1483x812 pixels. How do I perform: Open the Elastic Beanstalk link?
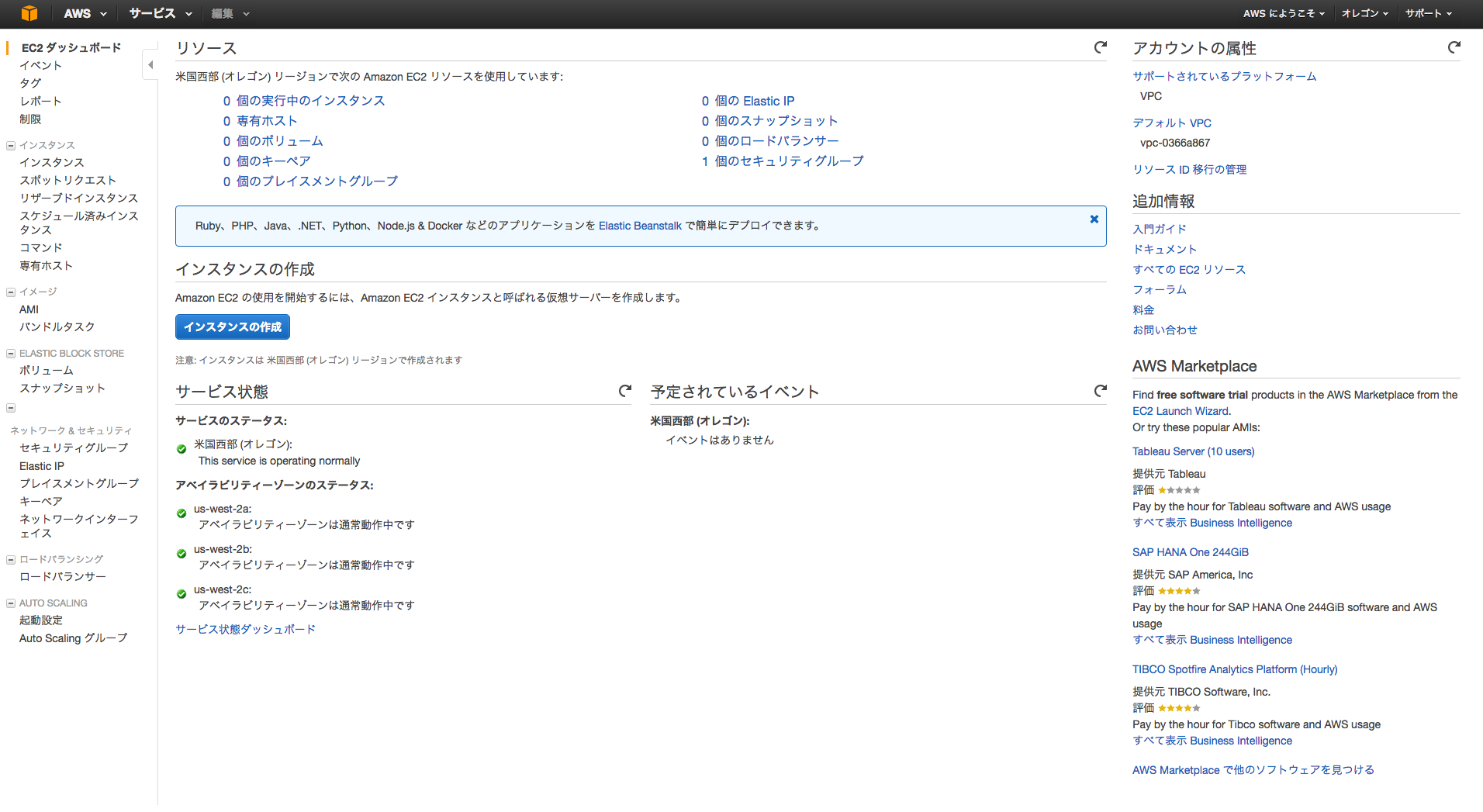pyautogui.click(x=639, y=226)
